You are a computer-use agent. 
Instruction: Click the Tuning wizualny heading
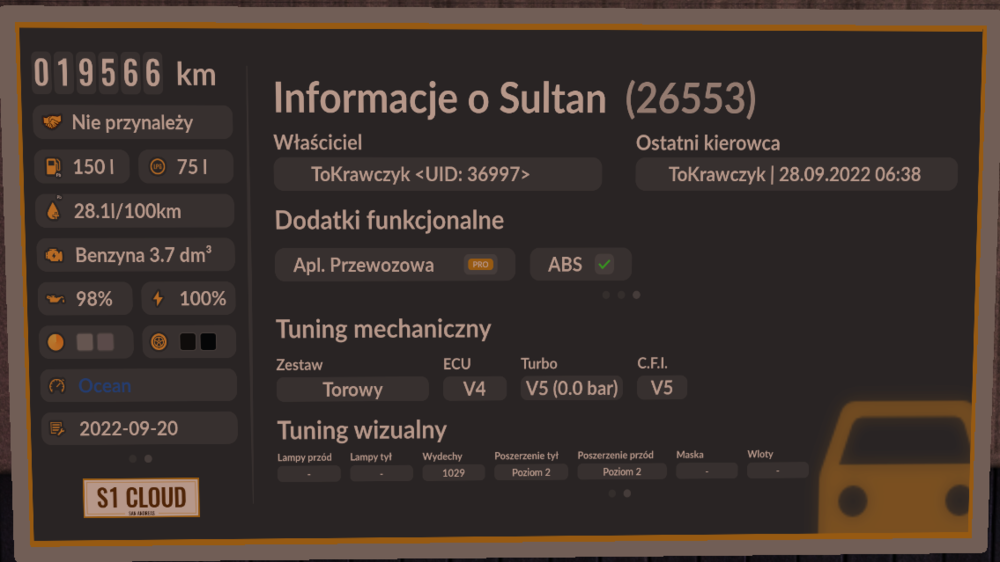pos(362,431)
